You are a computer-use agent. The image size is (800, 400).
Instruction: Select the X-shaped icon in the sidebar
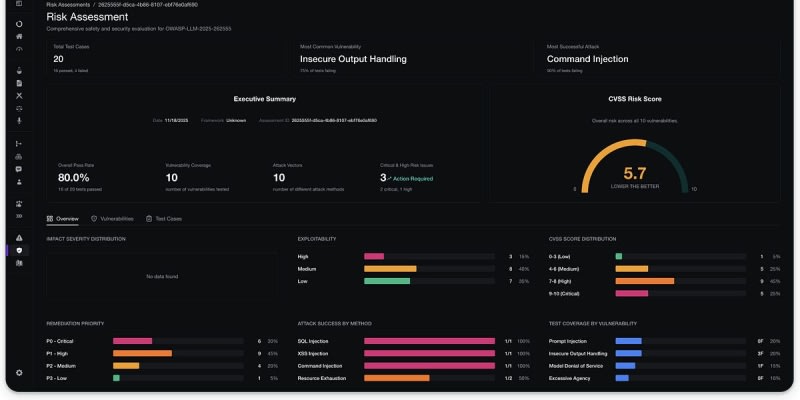tap(19, 96)
